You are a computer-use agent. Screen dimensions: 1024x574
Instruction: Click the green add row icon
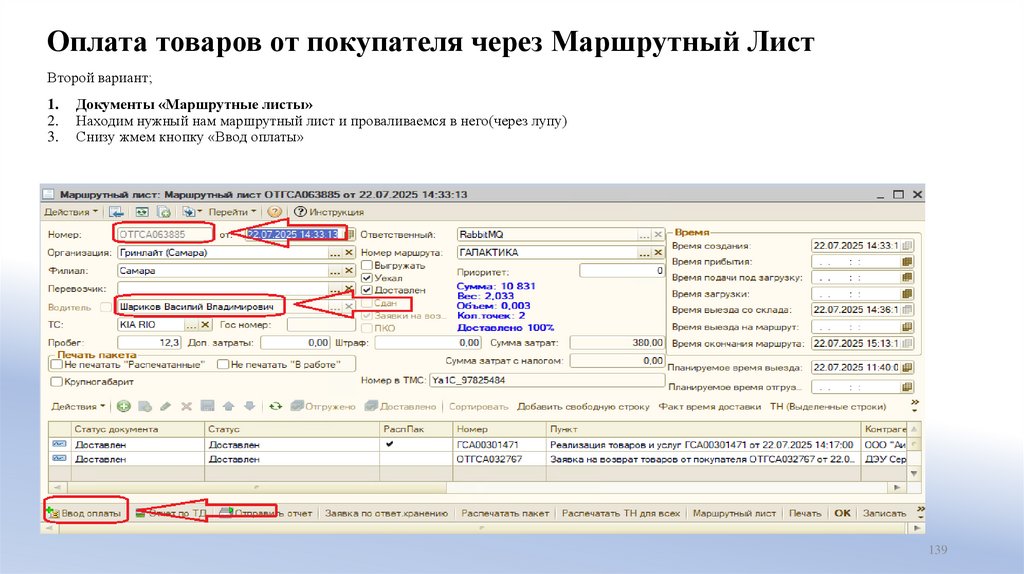coord(124,407)
